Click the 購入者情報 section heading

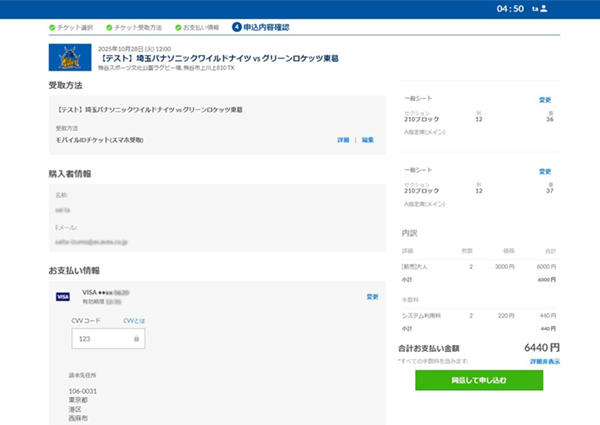pyautogui.click(x=70, y=174)
